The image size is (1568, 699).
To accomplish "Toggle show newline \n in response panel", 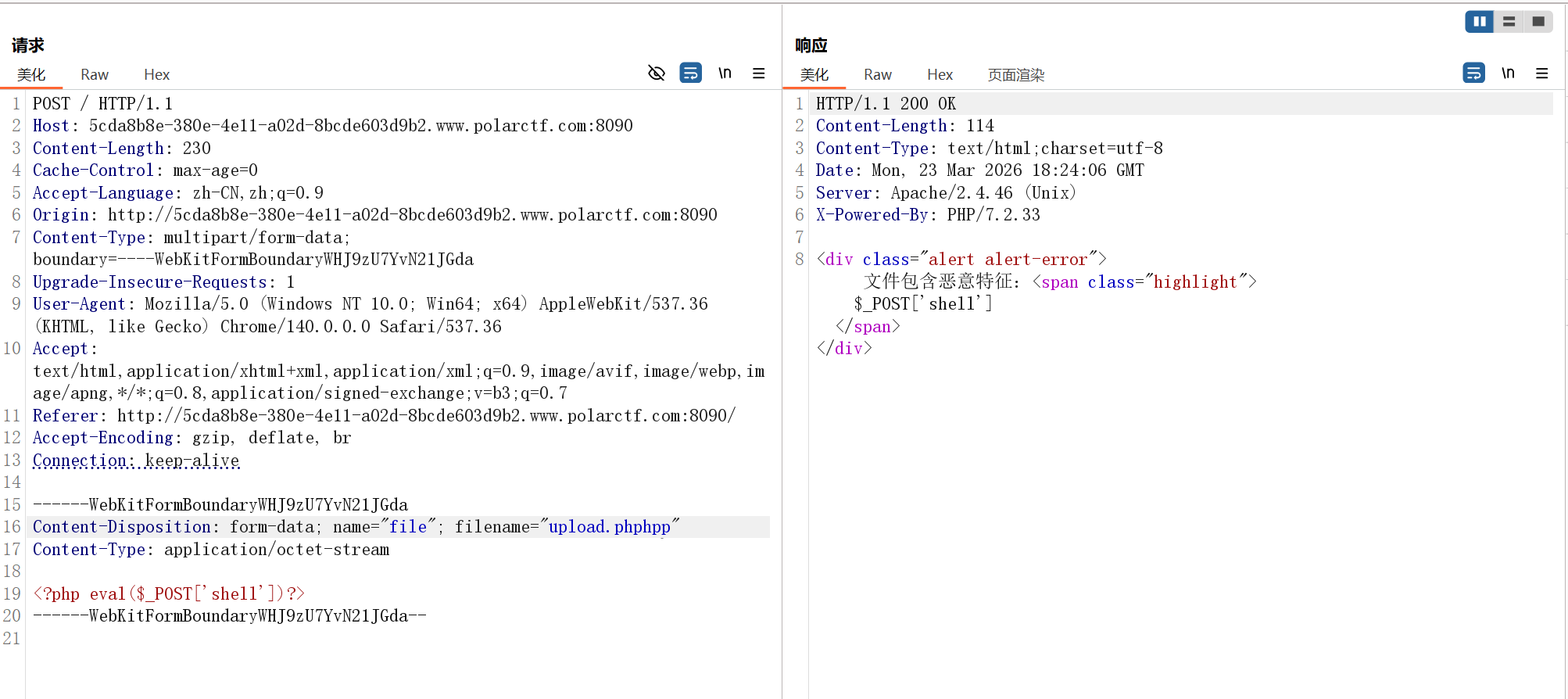I will [1509, 73].
